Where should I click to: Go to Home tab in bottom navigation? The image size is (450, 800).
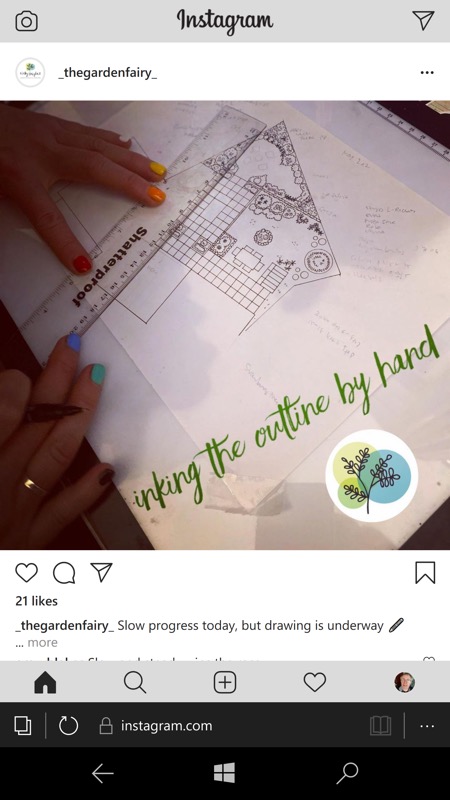coord(45,682)
